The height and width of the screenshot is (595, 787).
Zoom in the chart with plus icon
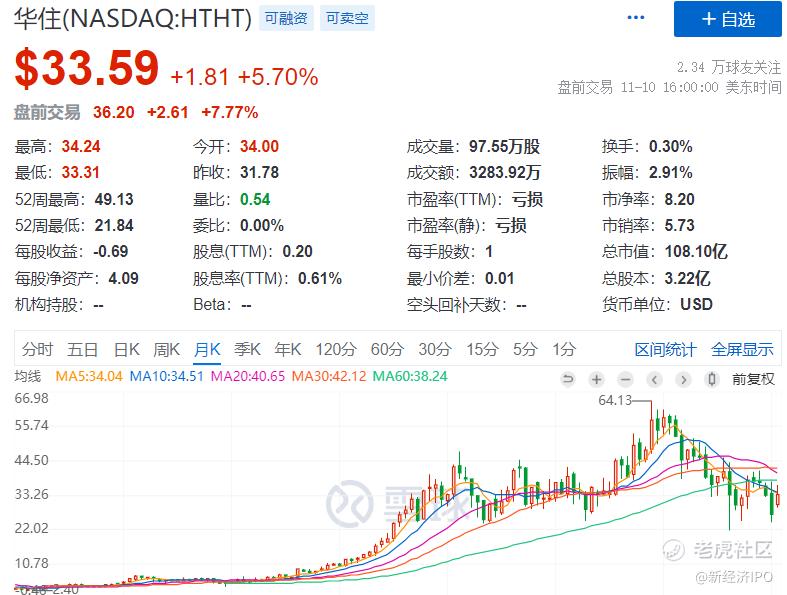[597, 379]
